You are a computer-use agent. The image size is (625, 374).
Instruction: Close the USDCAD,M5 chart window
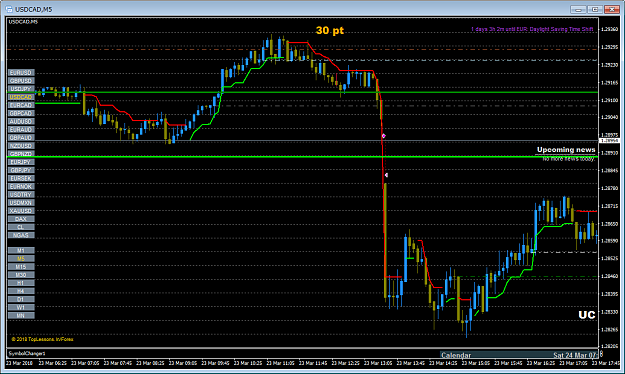pyautogui.click(x=611, y=9)
